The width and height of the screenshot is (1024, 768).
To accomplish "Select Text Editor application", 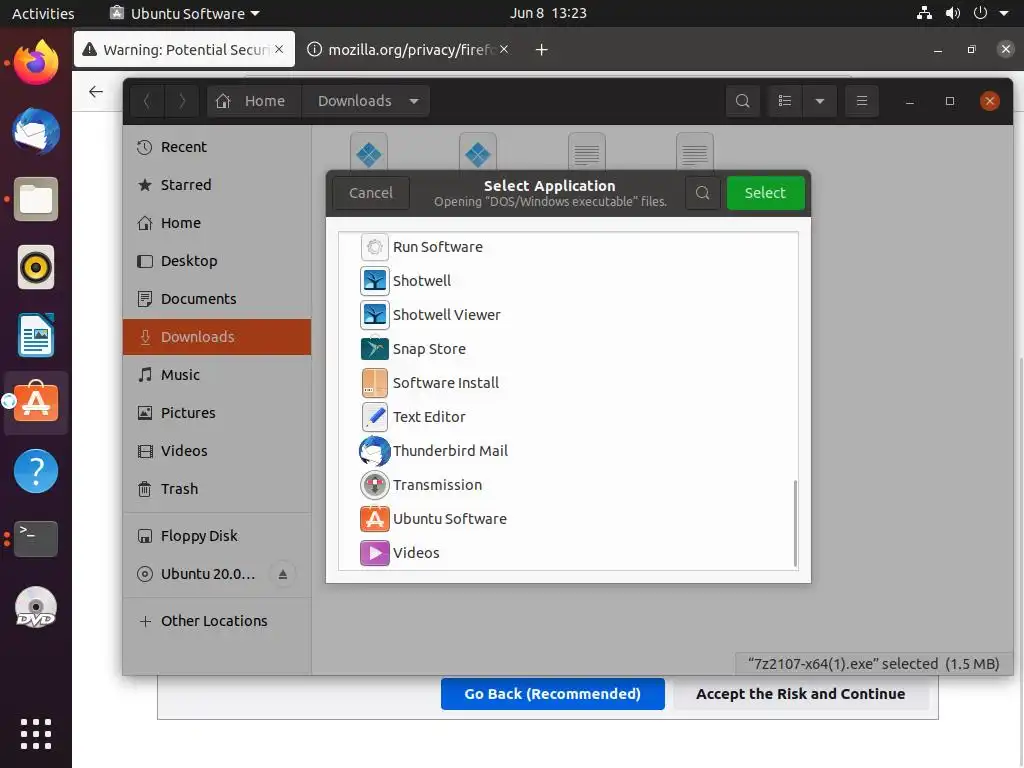I will click(x=568, y=417).
